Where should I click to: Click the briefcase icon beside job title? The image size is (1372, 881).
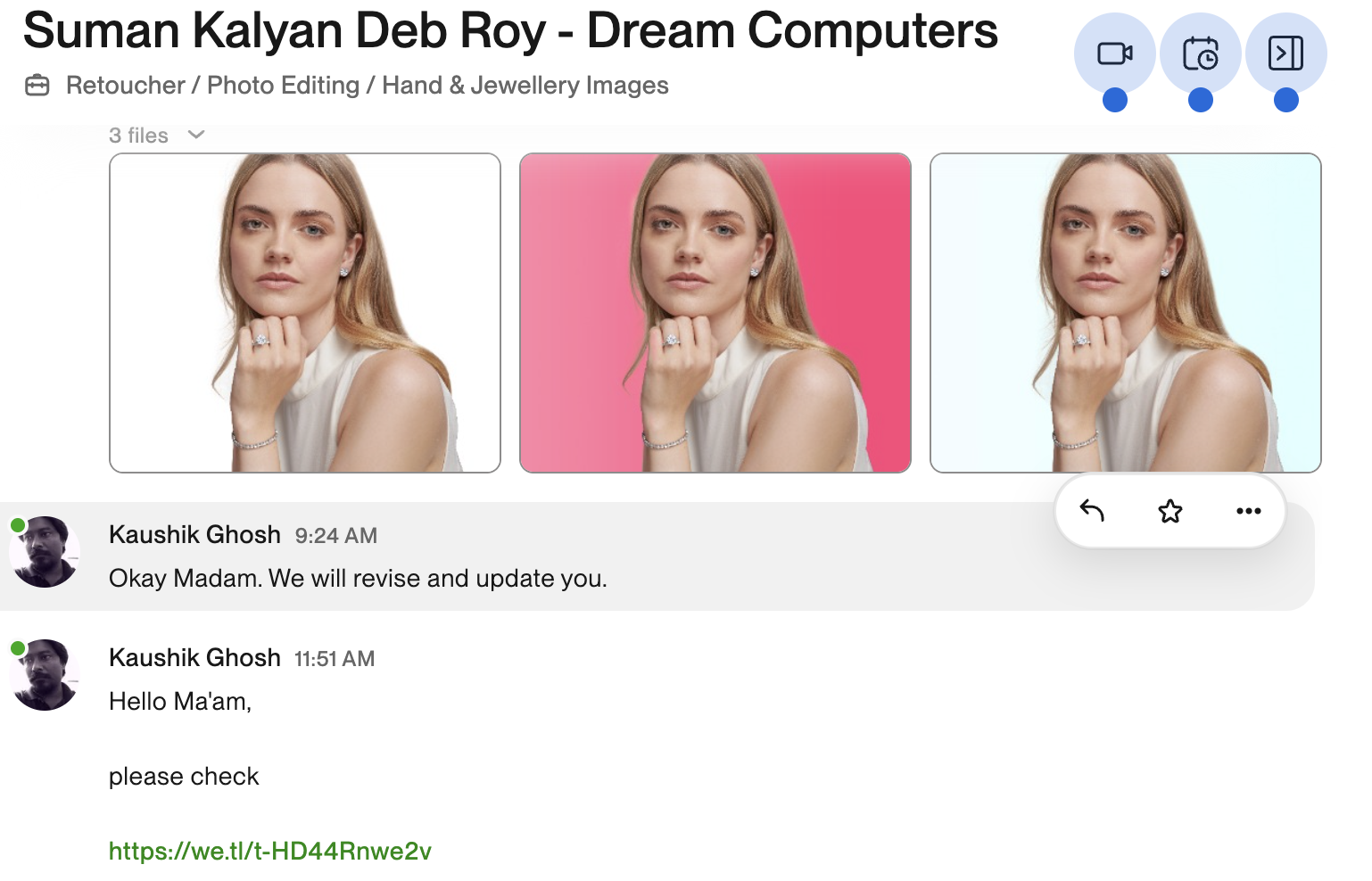click(37, 86)
